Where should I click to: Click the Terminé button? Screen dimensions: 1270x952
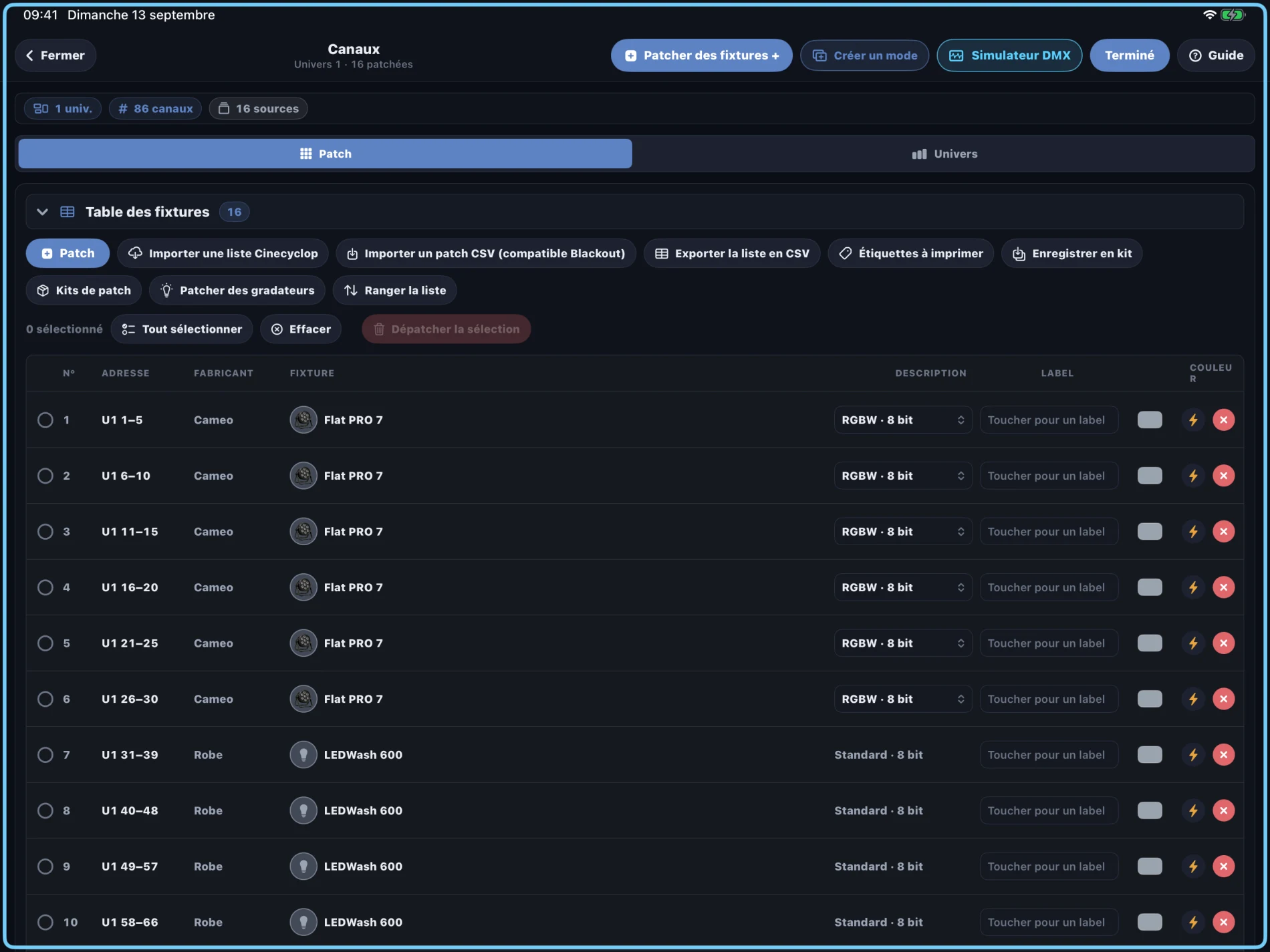point(1129,55)
